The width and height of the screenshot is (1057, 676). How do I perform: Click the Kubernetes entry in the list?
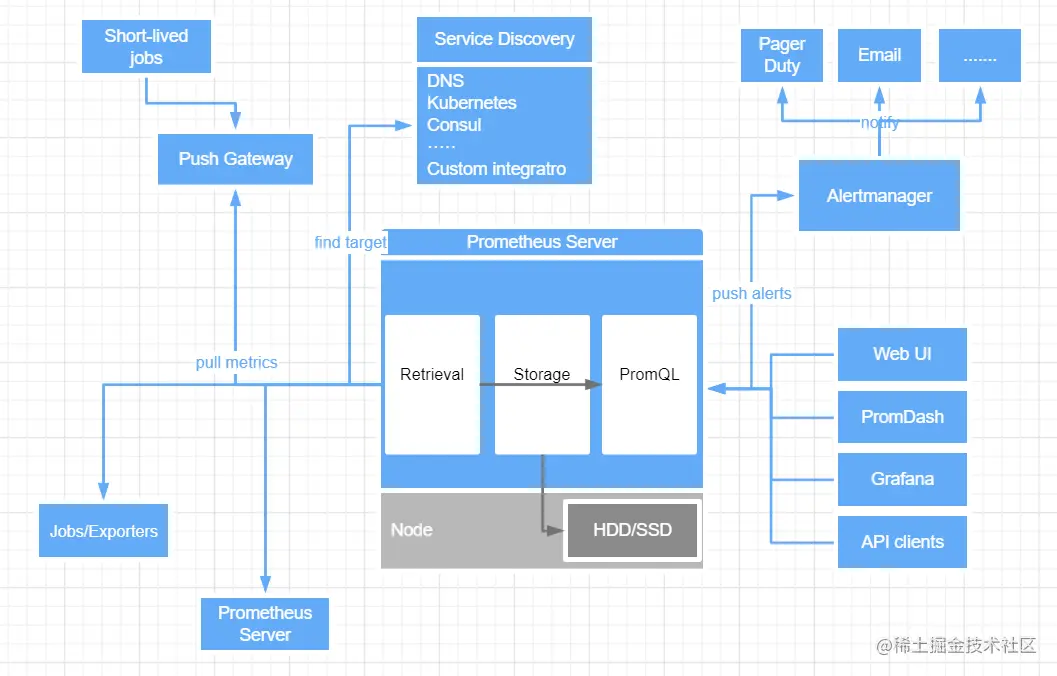pos(472,103)
